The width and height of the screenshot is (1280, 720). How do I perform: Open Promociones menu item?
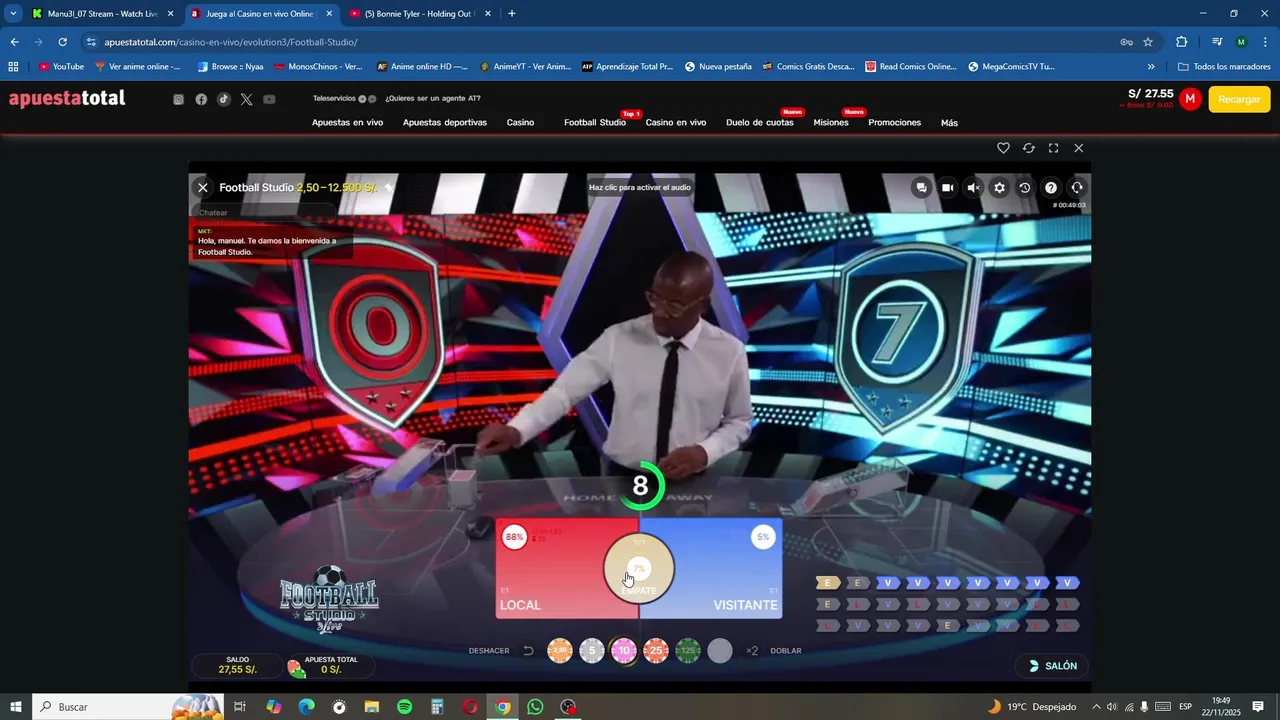[895, 123]
